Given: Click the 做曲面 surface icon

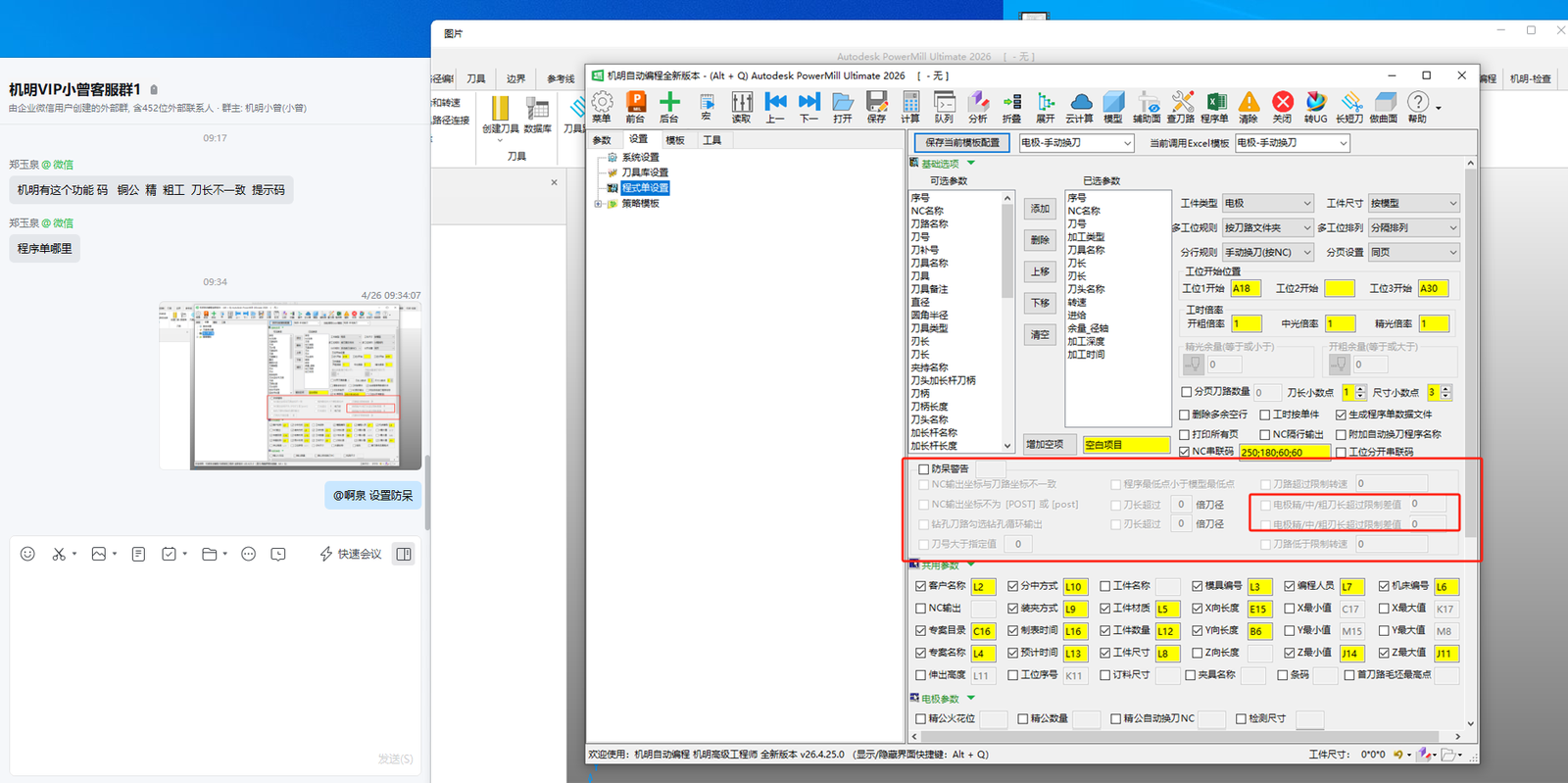Looking at the screenshot, I should [1384, 107].
